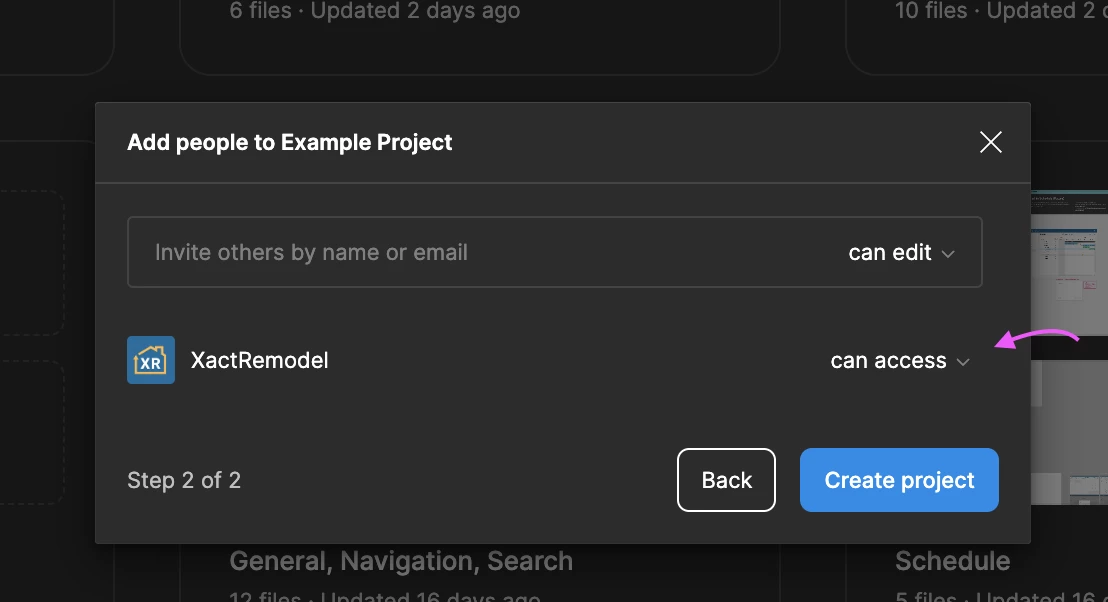Go back with the Back button
This screenshot has width=1108, height=602.
[x=726, y=480]
